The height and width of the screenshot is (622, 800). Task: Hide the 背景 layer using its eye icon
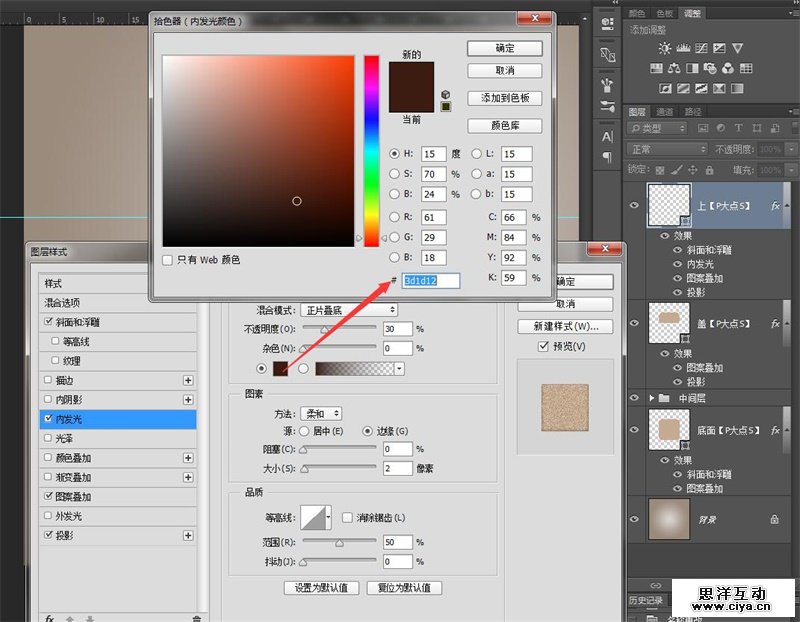(633, 519)
